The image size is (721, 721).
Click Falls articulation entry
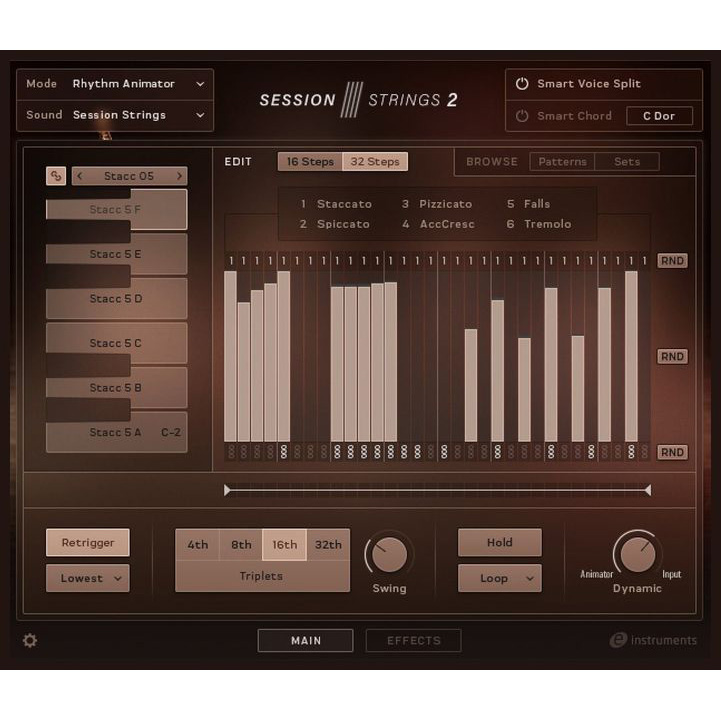point(528,204)
